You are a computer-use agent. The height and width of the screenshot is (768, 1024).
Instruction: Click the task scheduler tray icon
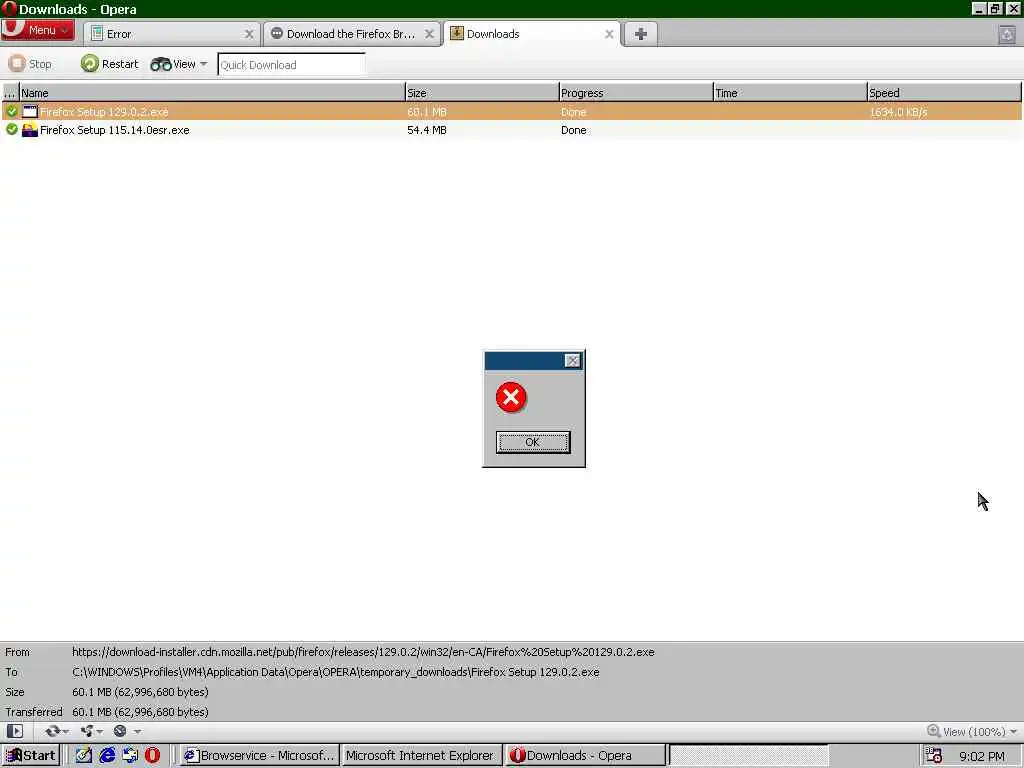click(x=934, y=756)
